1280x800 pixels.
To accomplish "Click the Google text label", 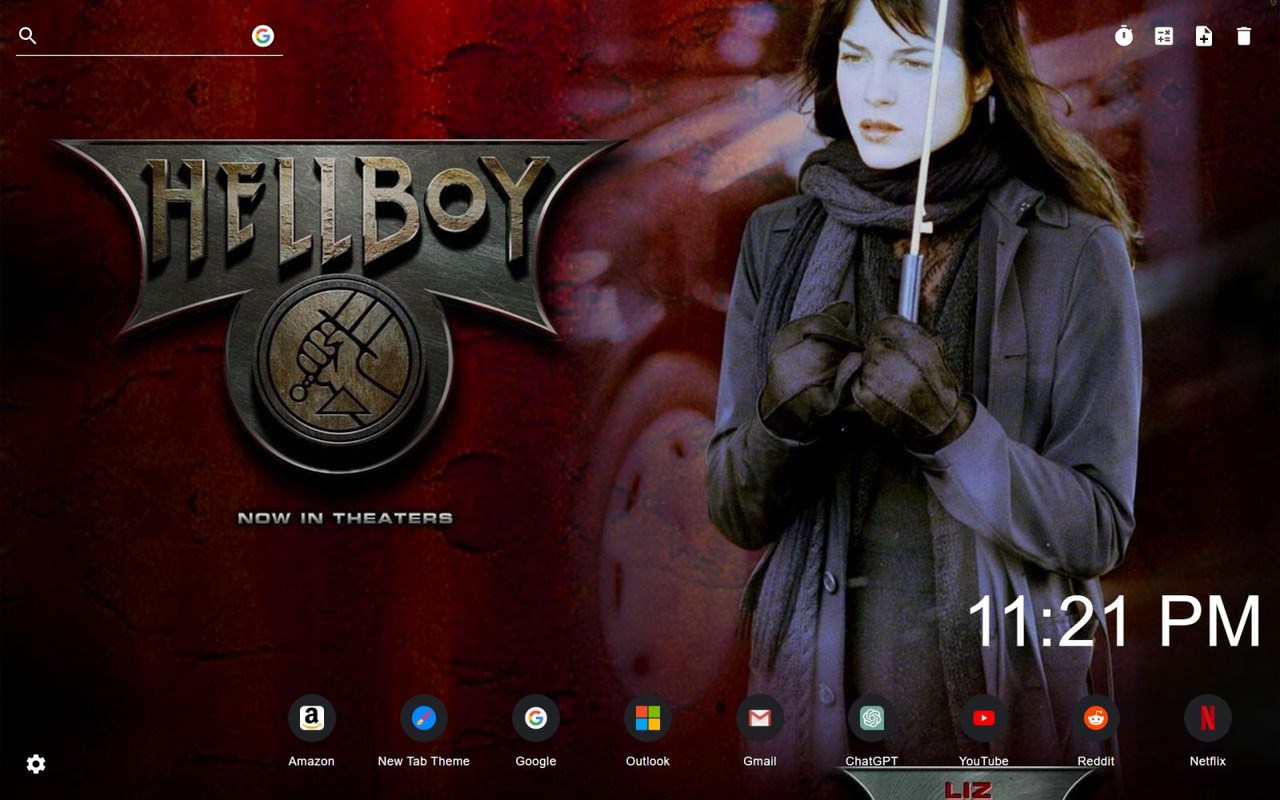I will (536, 761).
